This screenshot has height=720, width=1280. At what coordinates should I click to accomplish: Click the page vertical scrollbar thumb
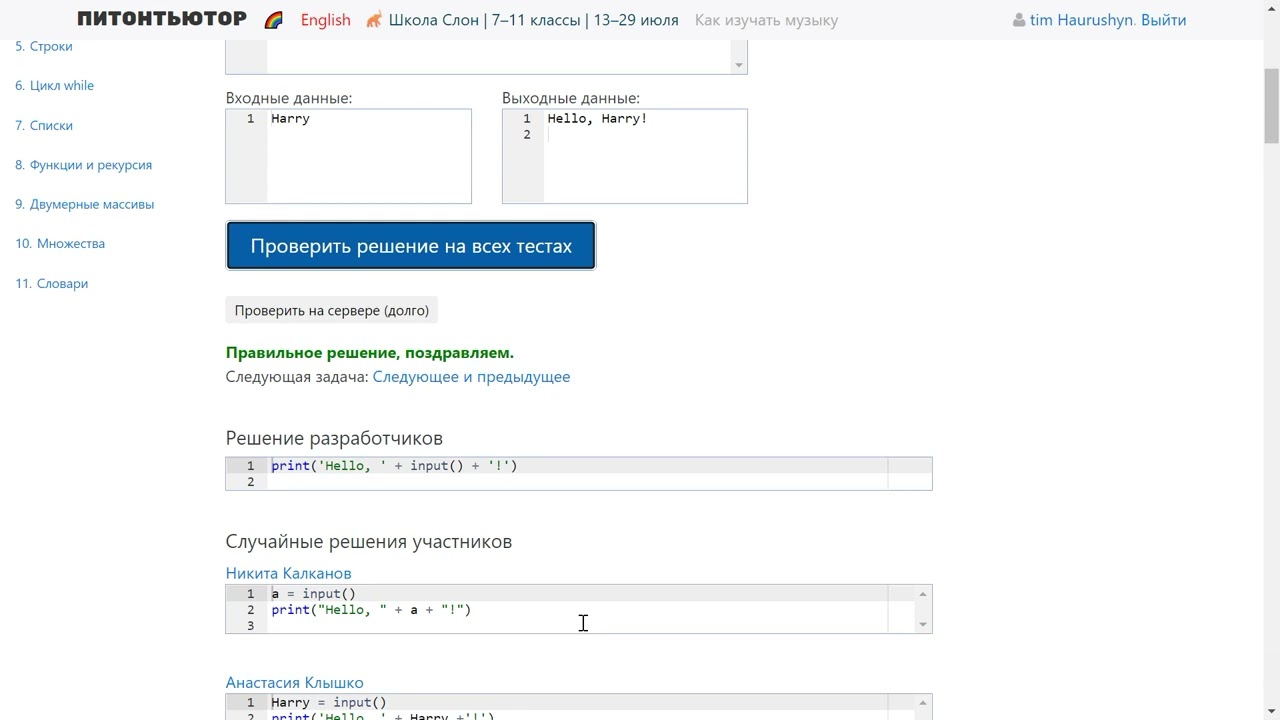click(1272, 105)
